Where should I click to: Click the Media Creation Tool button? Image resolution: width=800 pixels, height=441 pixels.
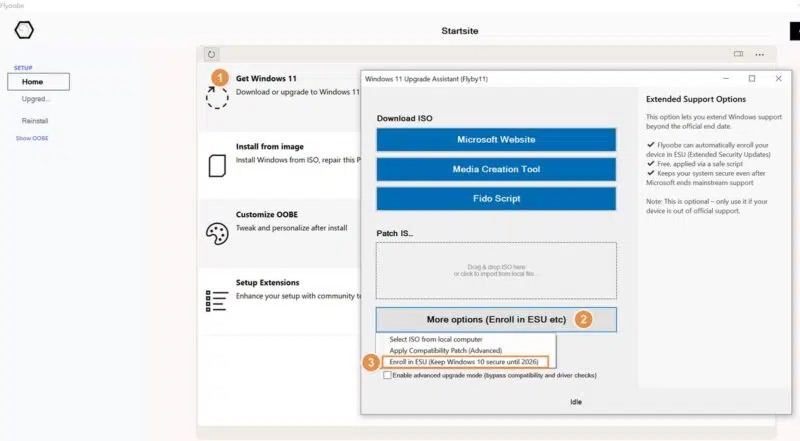click(496, 169)
